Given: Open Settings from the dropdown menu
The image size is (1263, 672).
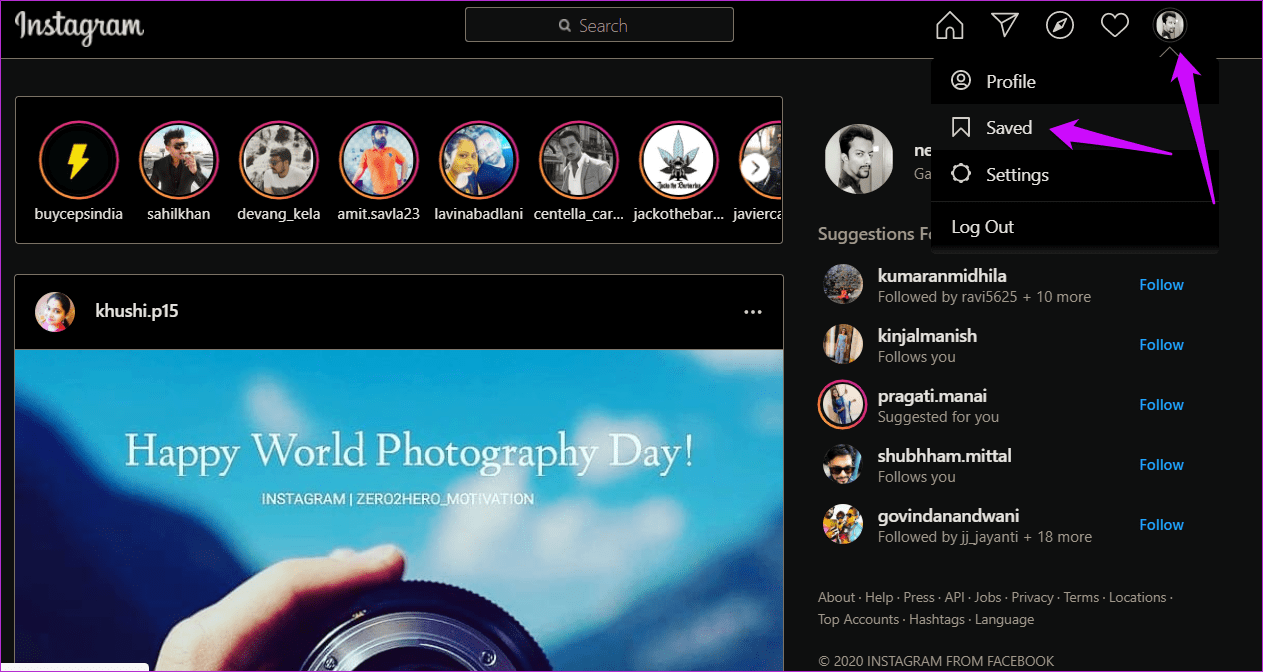Looking at the screenshot, I should point(1075,174).
